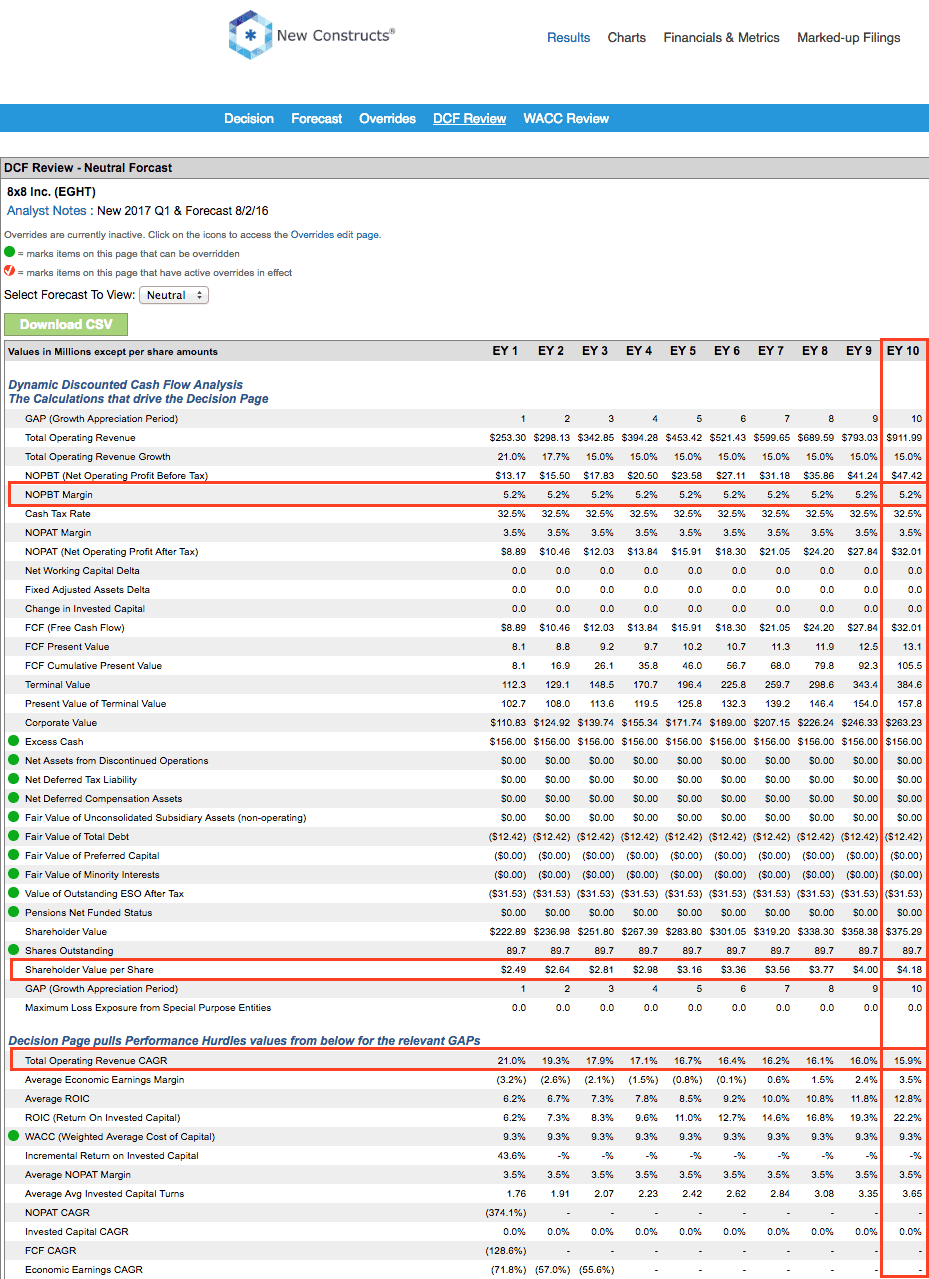The height and width of the screenshot is (1279, 929).
Task: Click the Dynamic Discounted Cash Flow Analysis heading
Action: click(x=126, y=384)
